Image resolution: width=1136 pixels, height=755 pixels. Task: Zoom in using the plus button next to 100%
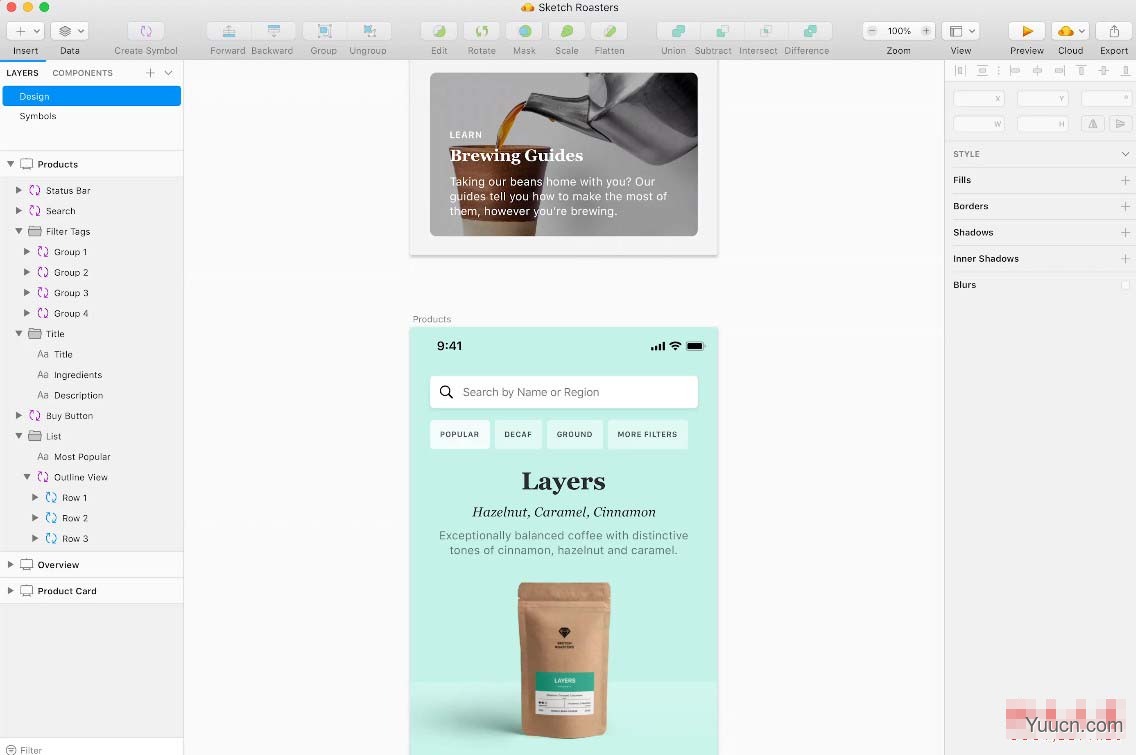point(926,32)
